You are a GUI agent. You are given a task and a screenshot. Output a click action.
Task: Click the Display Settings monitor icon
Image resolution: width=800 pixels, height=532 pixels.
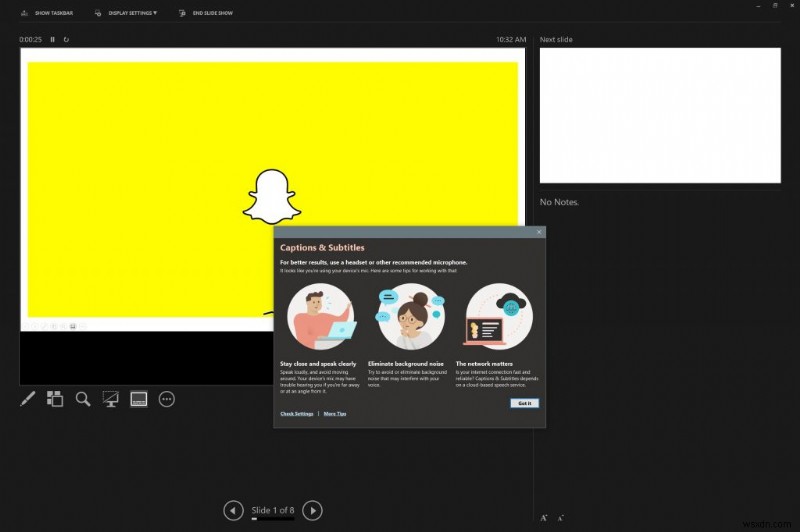[98, 13]
